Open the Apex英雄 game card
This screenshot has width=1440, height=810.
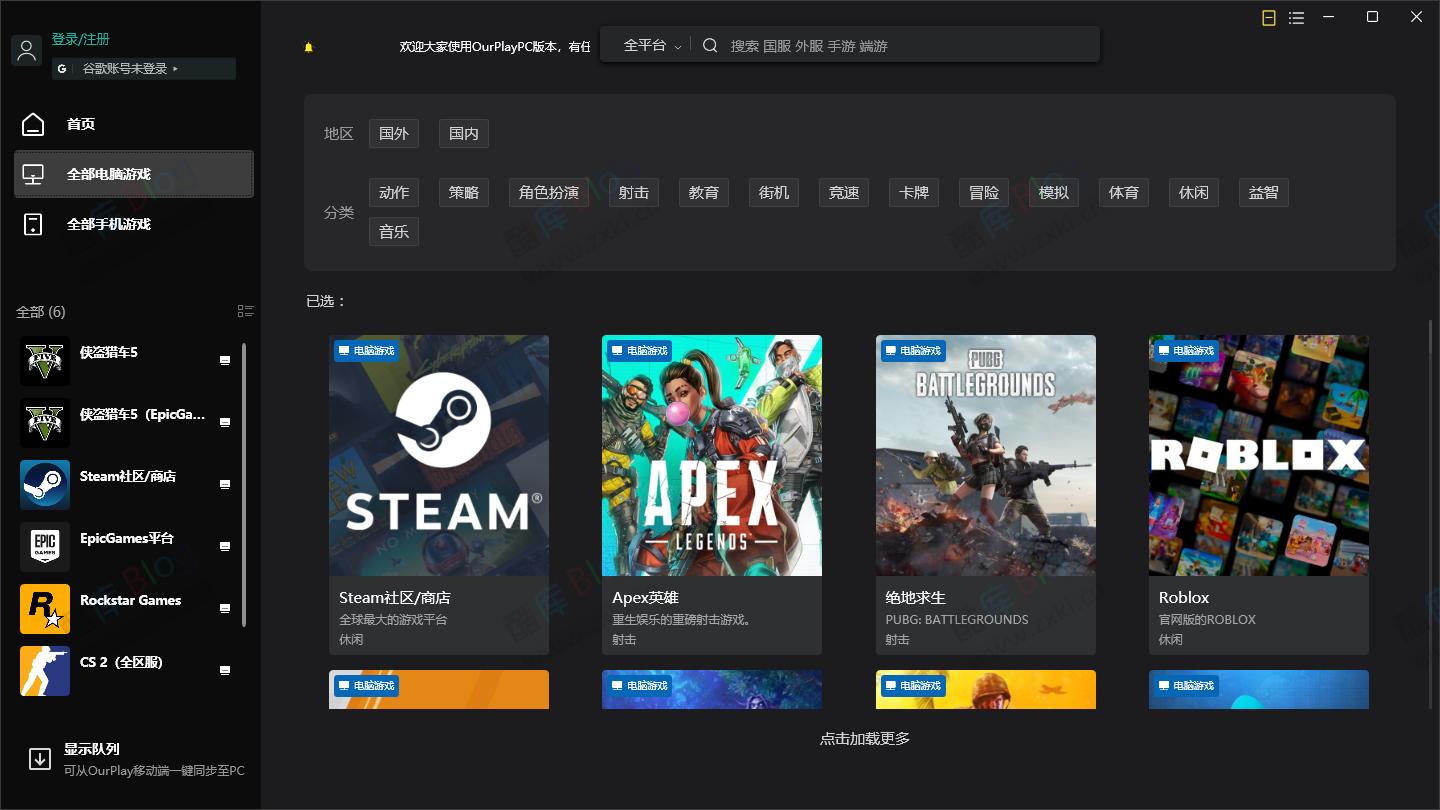click(711, 493)
